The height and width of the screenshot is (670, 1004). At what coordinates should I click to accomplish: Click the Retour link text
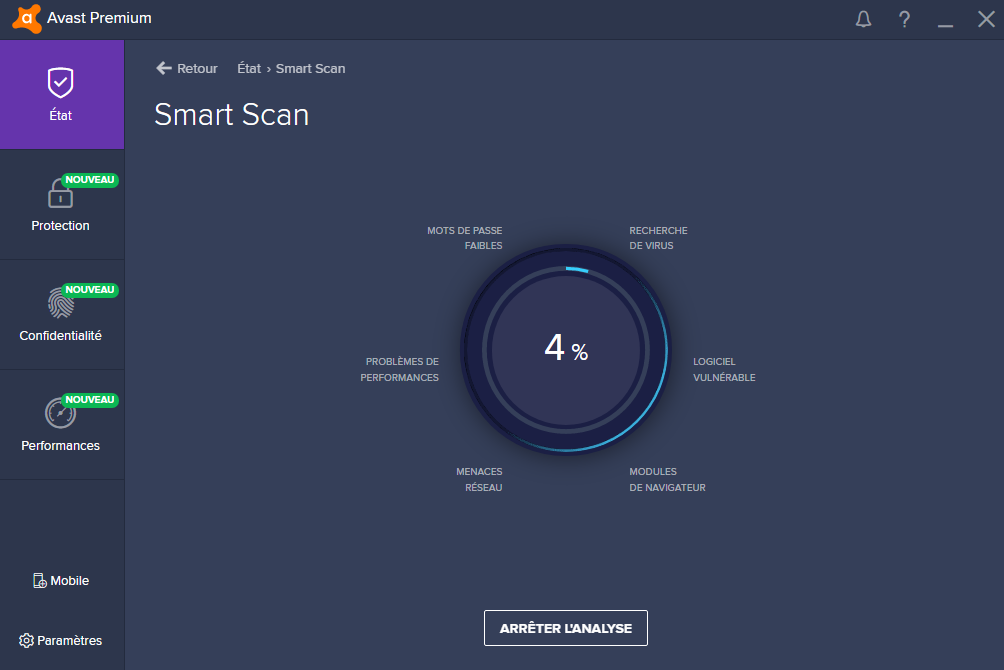coord(197,68)
